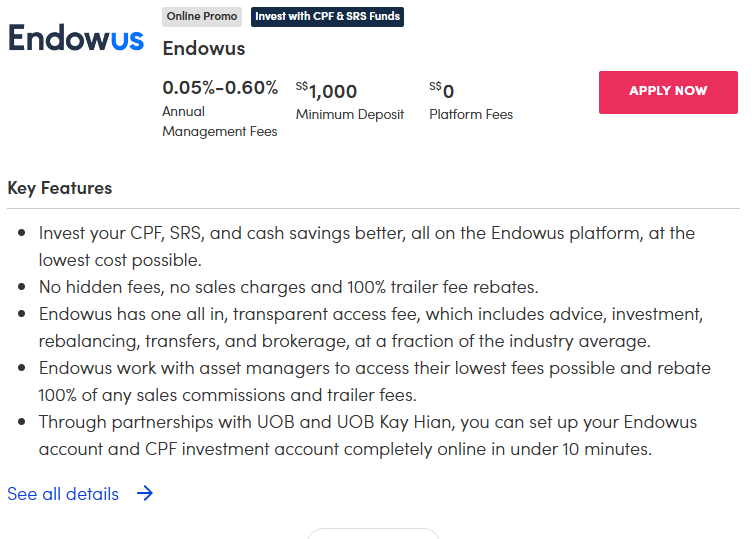Click the Endowus product title
Image resolution: width=752 pixels, height=539 pixels.
[203, 48]
